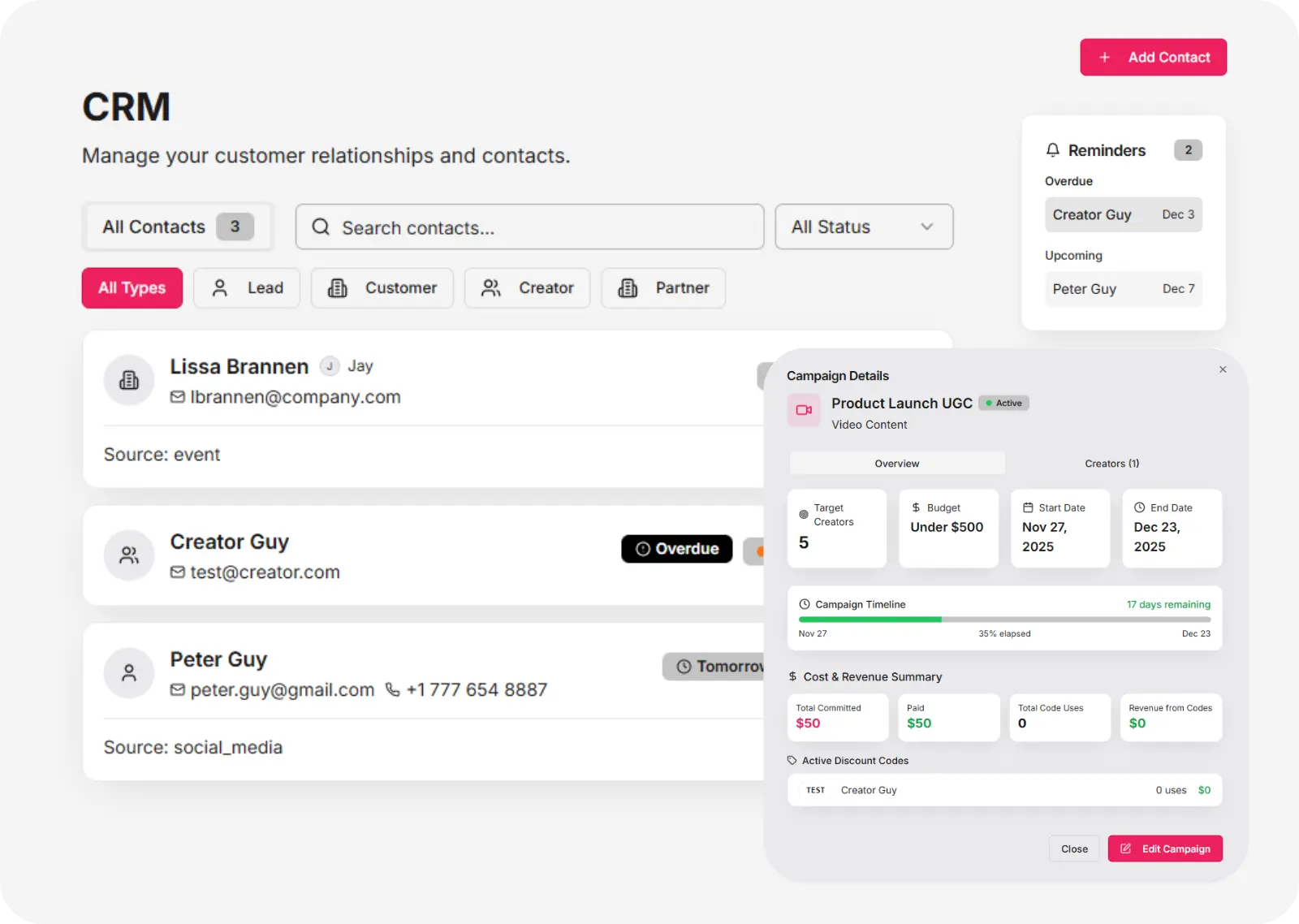Switch to the Creators (1) tab

click(1111, 464)
